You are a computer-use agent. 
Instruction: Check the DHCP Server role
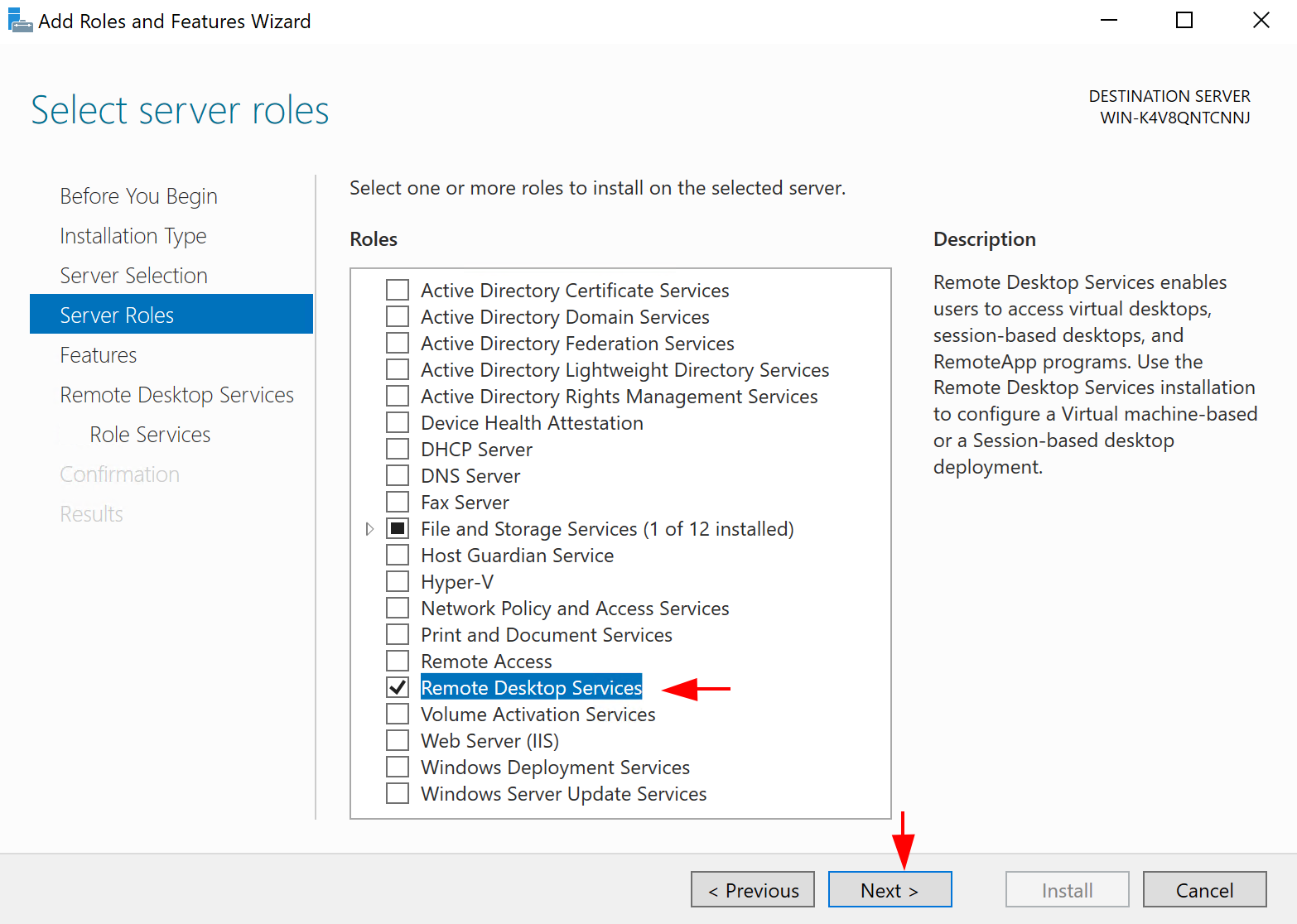(398, 448)
